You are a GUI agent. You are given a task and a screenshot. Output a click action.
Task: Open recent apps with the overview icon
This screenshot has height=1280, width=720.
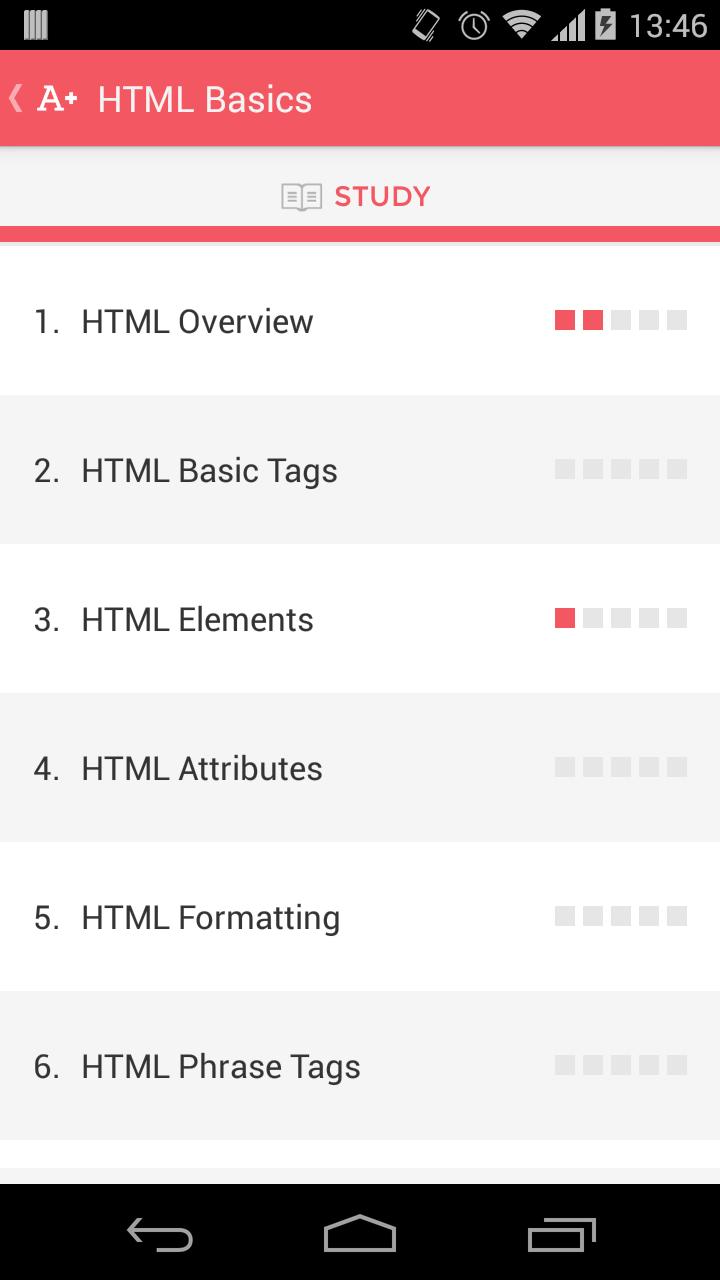(561, 1234)
